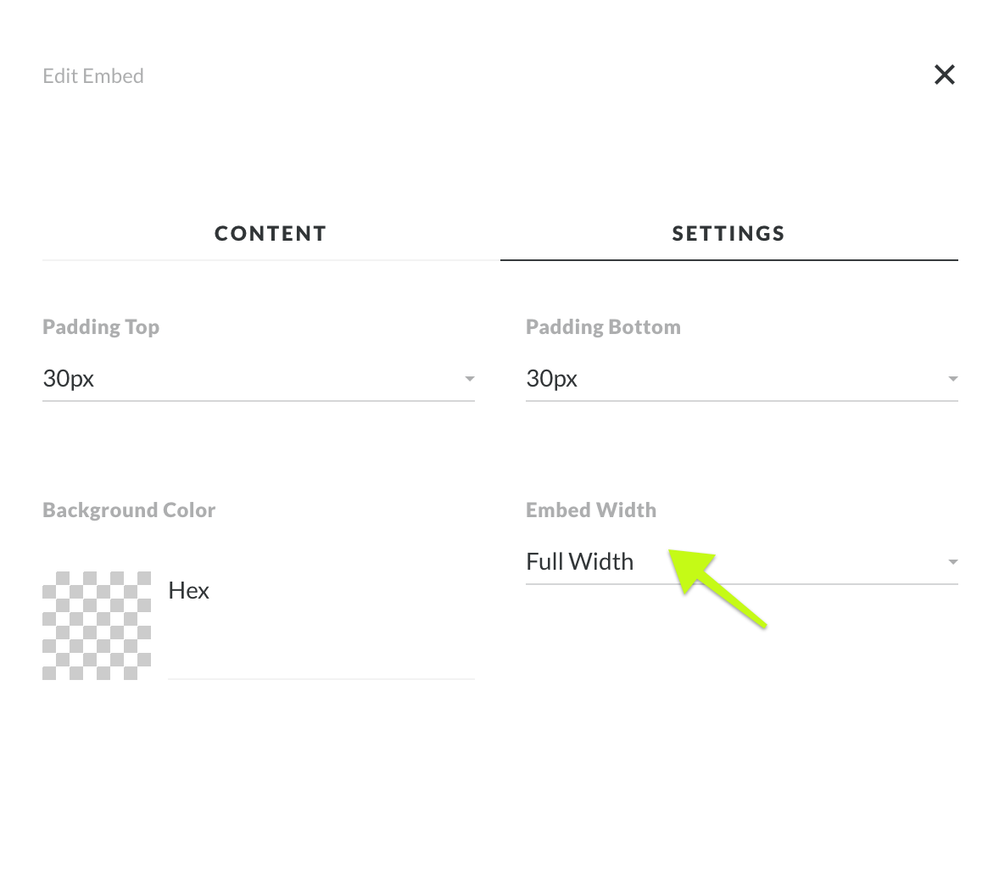Click the Padding Bottom dropdown arrow

(x=952, y=379)
